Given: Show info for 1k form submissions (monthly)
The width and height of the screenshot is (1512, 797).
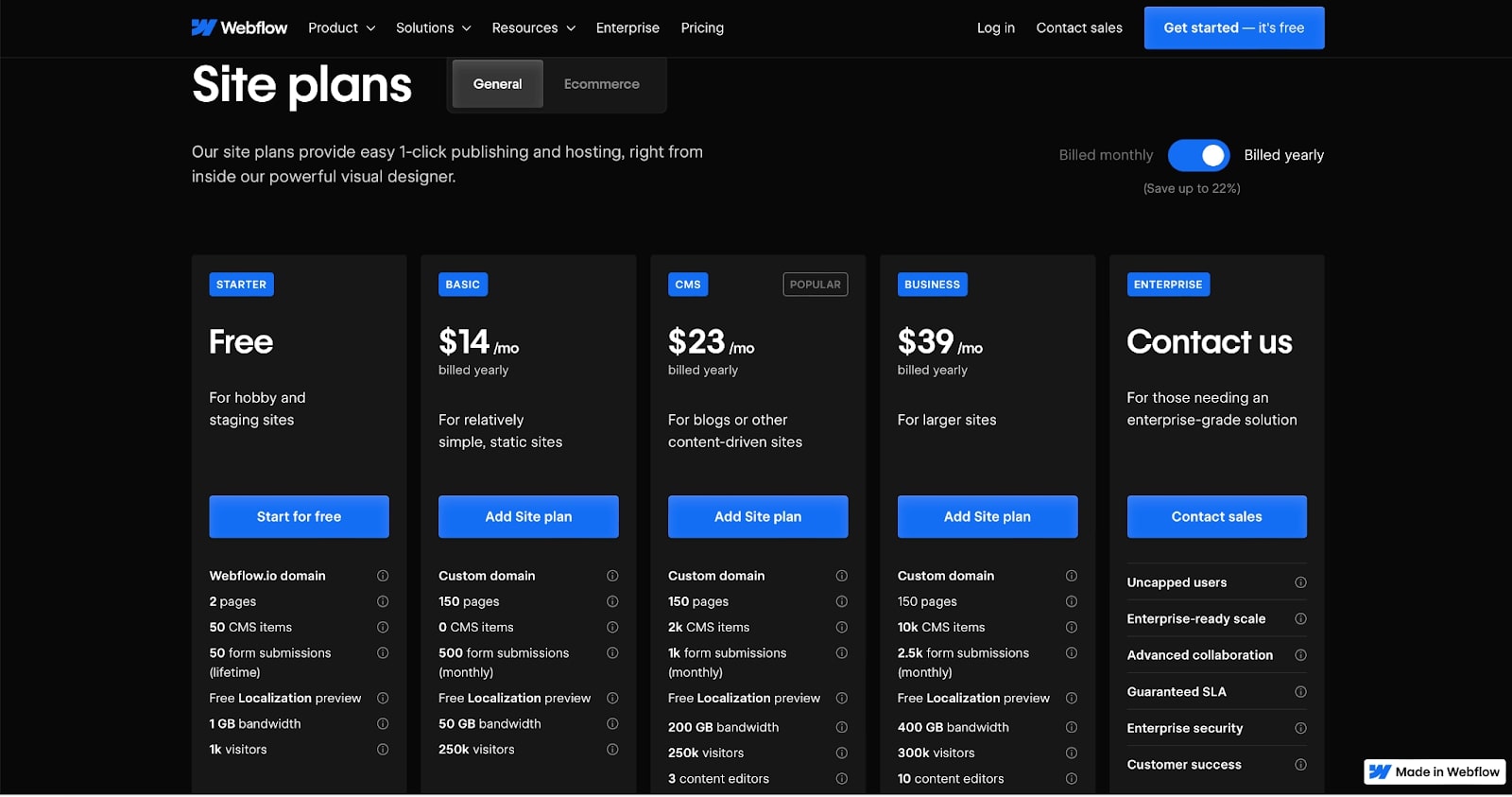Looking at the screenshot, I should (x=842, y=652).
